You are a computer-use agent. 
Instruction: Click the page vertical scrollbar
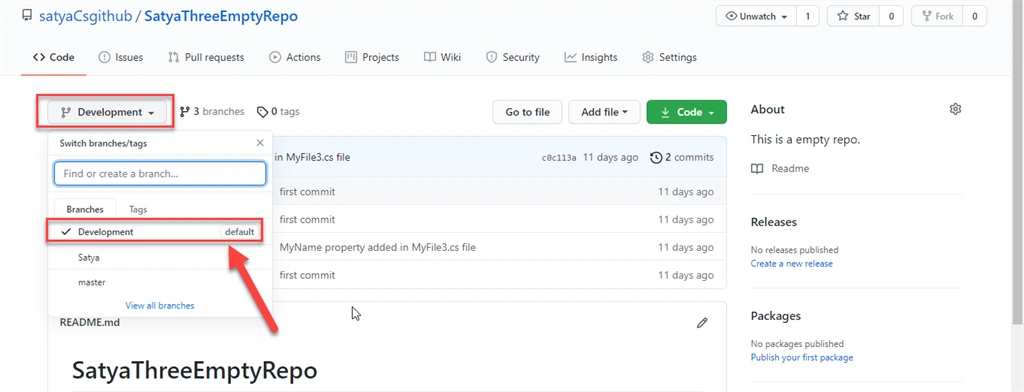(1018, 163)
